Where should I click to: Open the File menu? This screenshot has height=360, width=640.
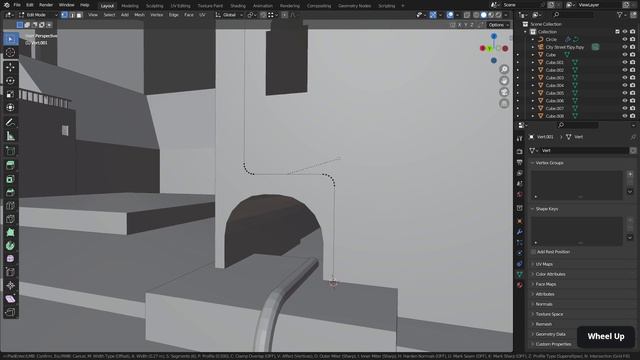point(17,5)
